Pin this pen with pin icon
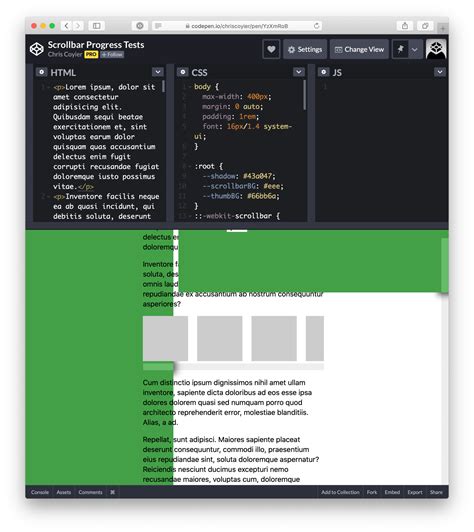 click(x=400, y=50)
